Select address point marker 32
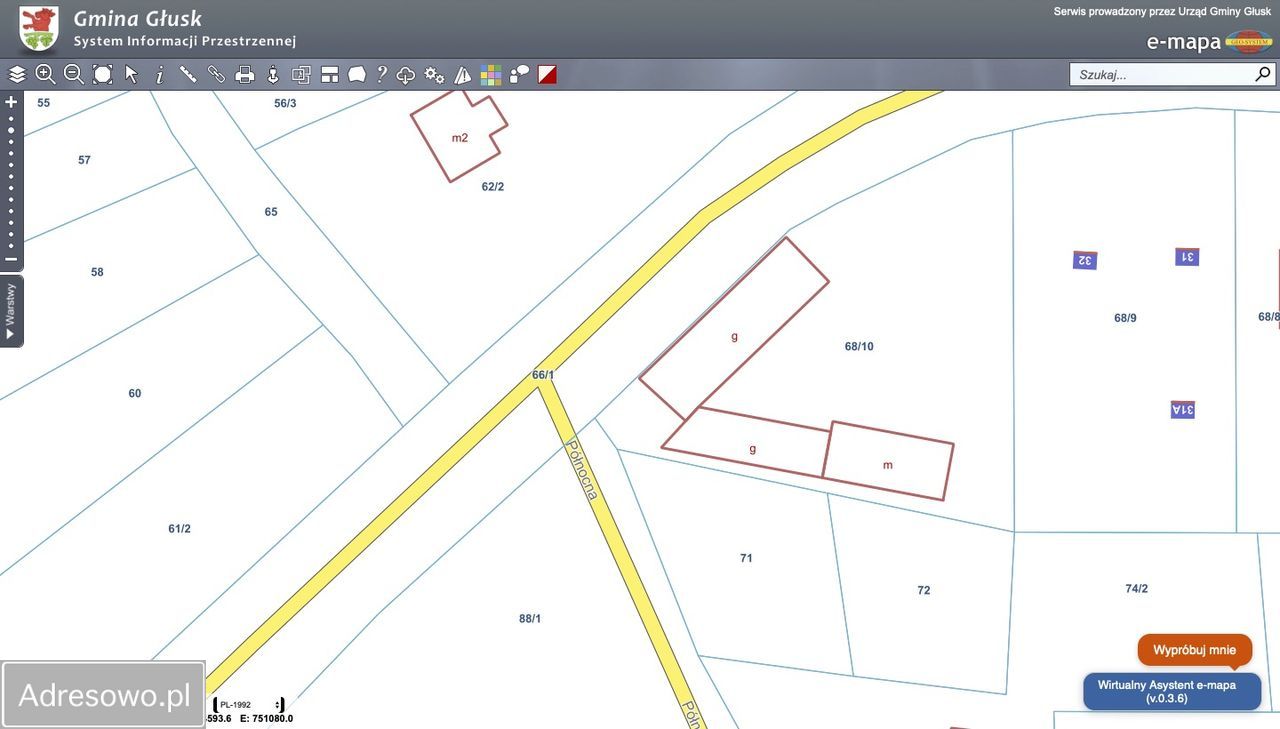The image size is (1280, 729). click(1085, 260)
